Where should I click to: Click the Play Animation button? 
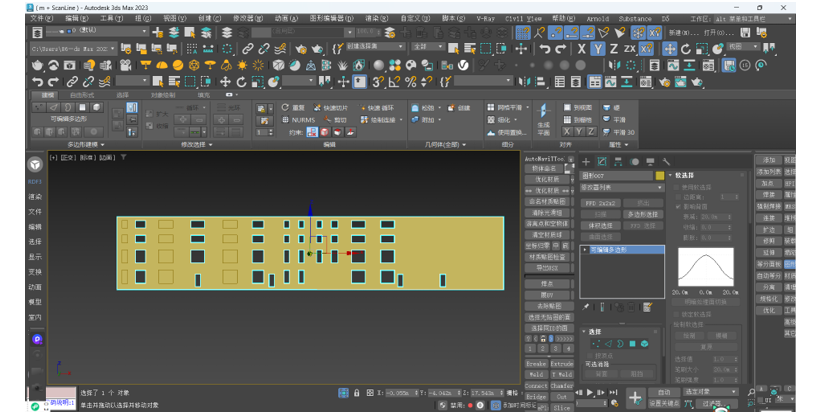589,393
